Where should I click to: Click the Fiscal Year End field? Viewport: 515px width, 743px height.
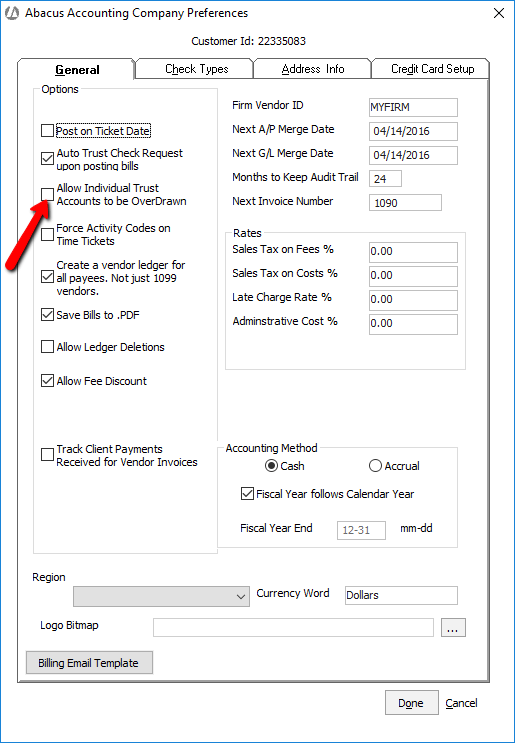[361, 530]
